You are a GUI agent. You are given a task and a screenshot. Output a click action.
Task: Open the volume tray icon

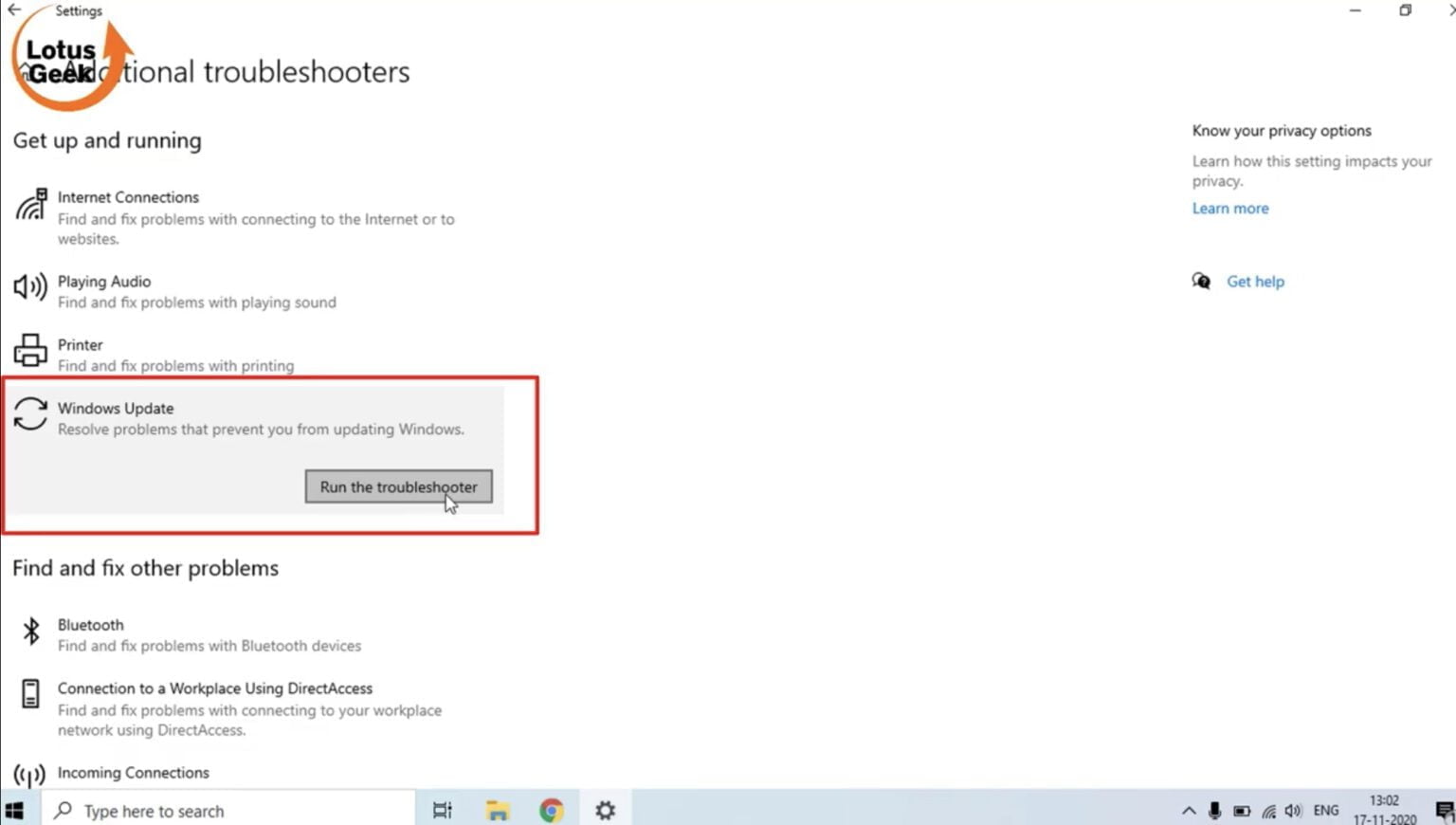(1293, 811)
